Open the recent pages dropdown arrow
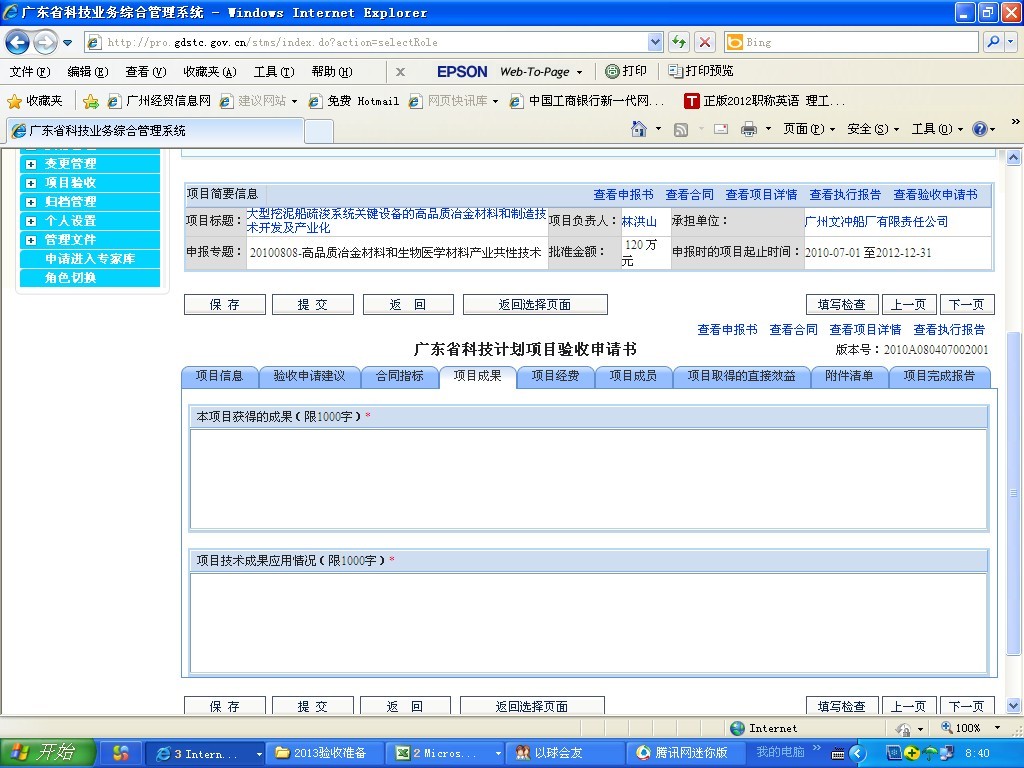1024x768 pixels. 67,43
